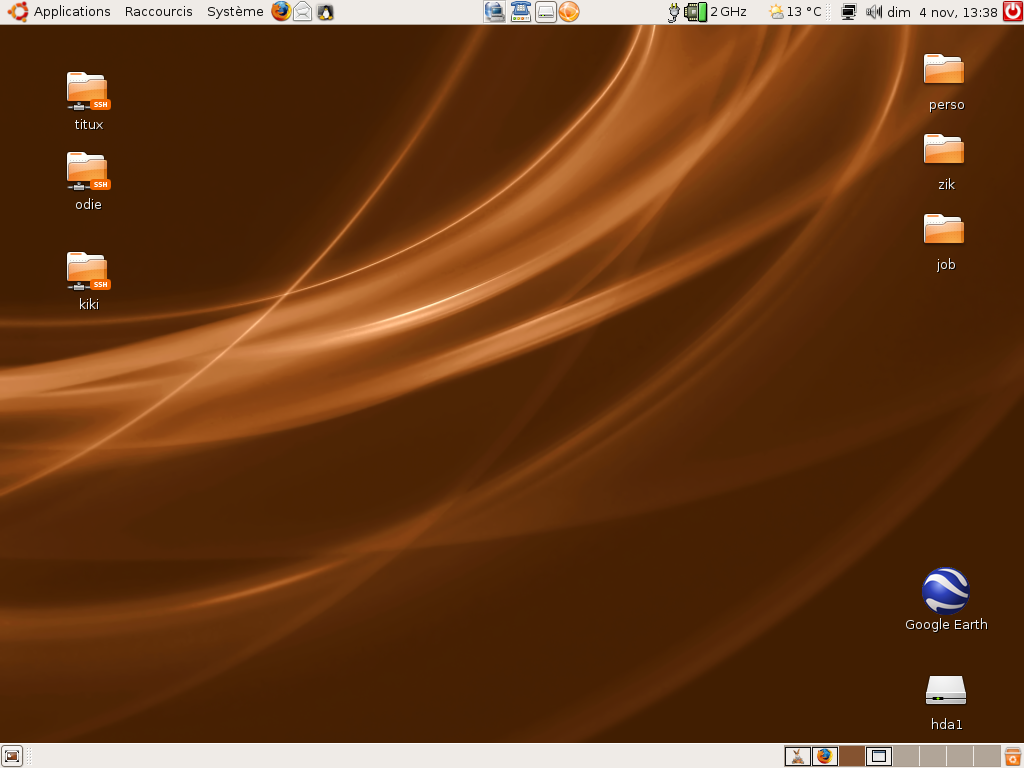Select the hda1 drive icon
This screenshot has height=768, width=1024.
[946, 702]
